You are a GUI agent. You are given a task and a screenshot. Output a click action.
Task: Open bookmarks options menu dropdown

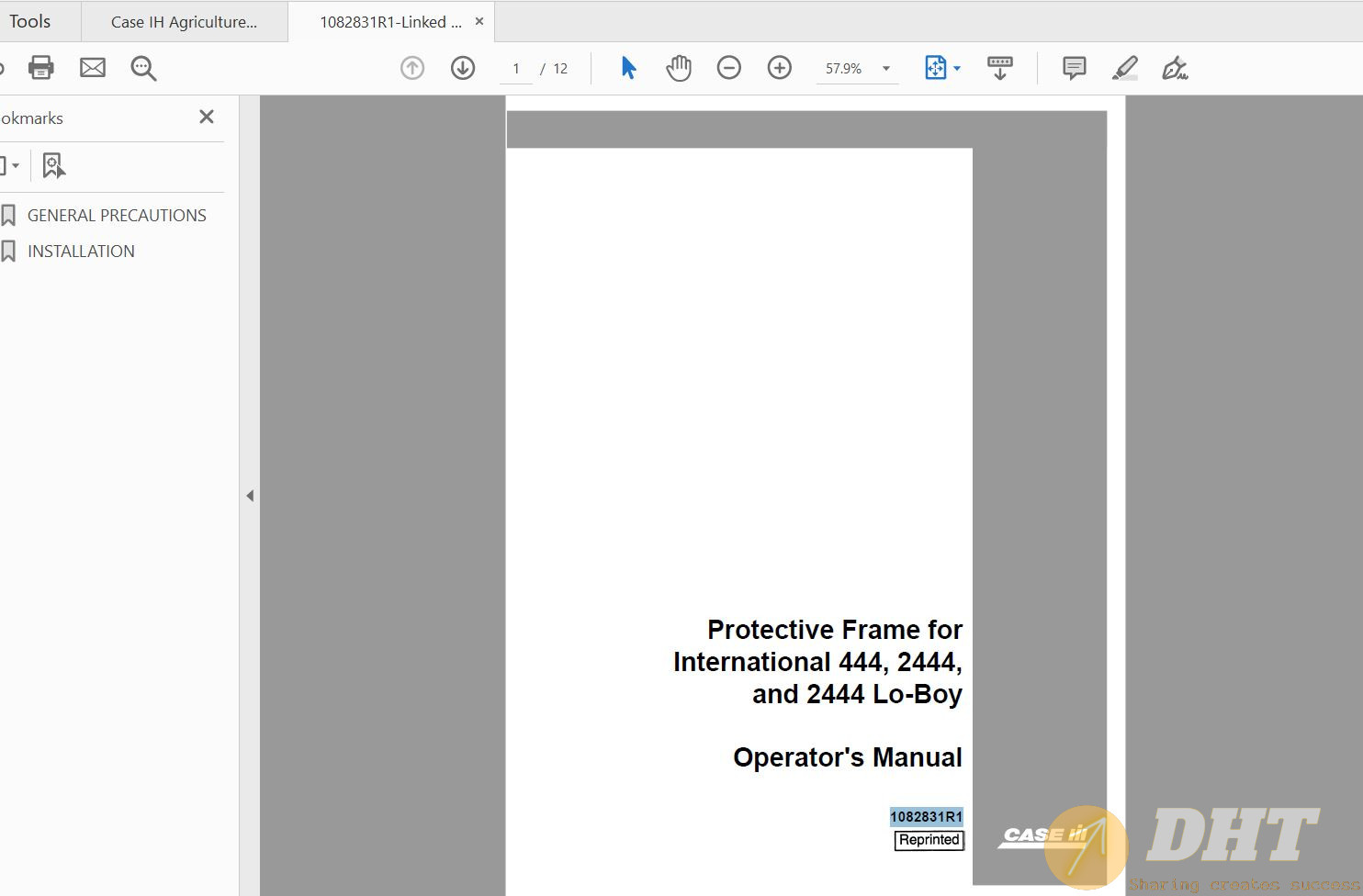click(10, 166)
